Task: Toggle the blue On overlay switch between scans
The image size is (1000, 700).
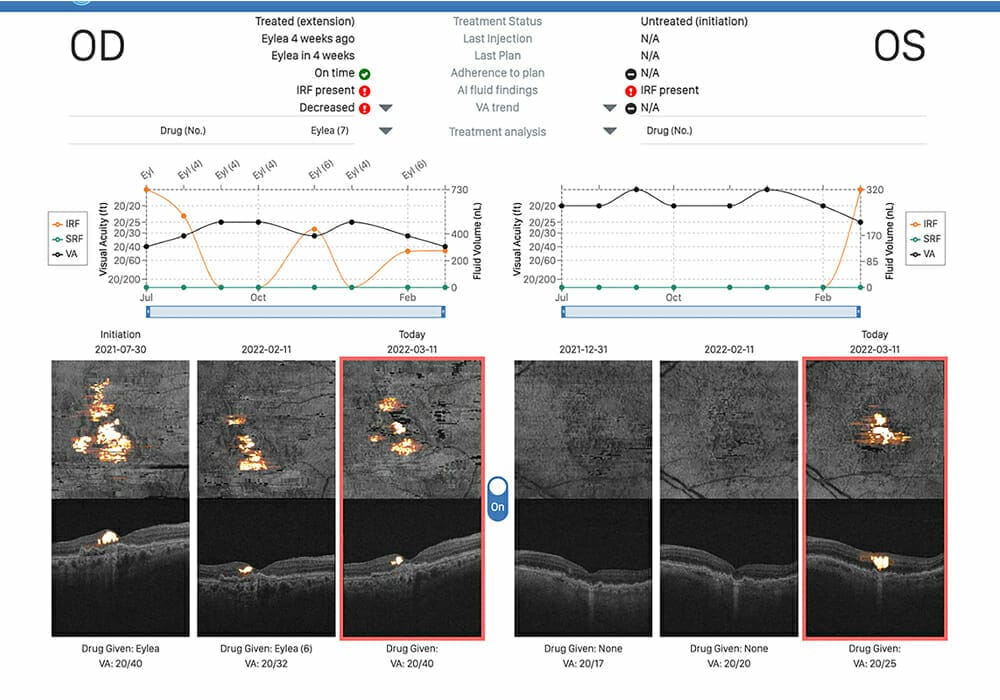Action: (497, 497)
